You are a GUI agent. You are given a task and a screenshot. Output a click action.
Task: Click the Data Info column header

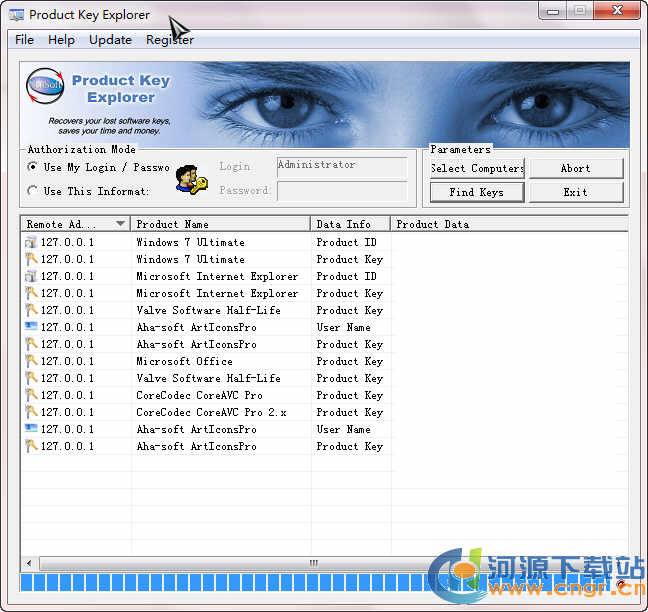point(350,224)
